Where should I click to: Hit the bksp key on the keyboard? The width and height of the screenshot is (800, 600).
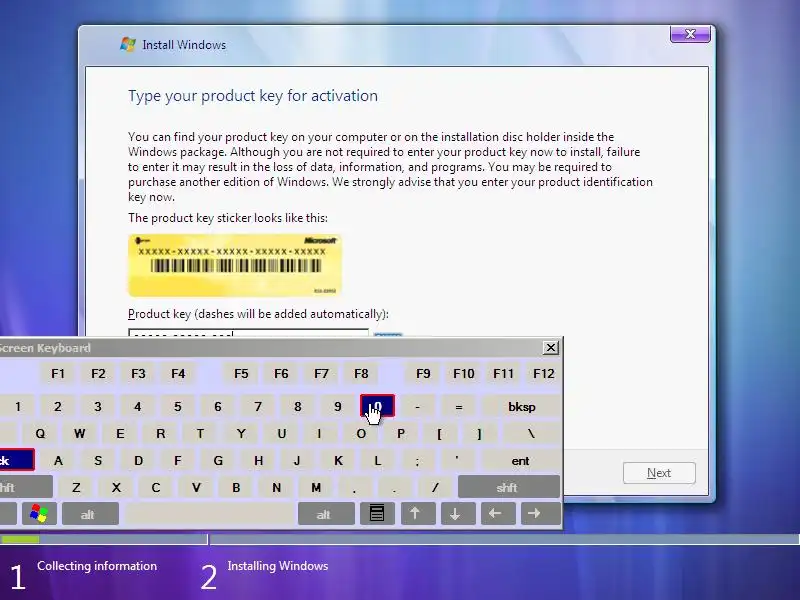[x=521, y=407]
